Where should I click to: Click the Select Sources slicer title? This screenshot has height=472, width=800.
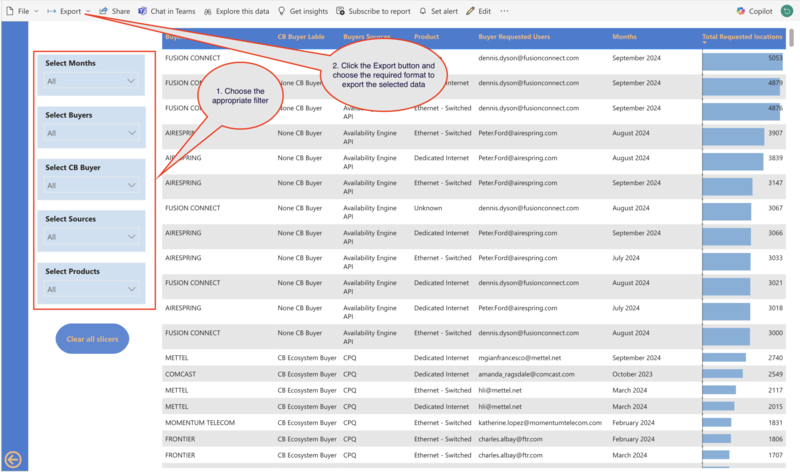pyautogui.click(x=70, y=219)
